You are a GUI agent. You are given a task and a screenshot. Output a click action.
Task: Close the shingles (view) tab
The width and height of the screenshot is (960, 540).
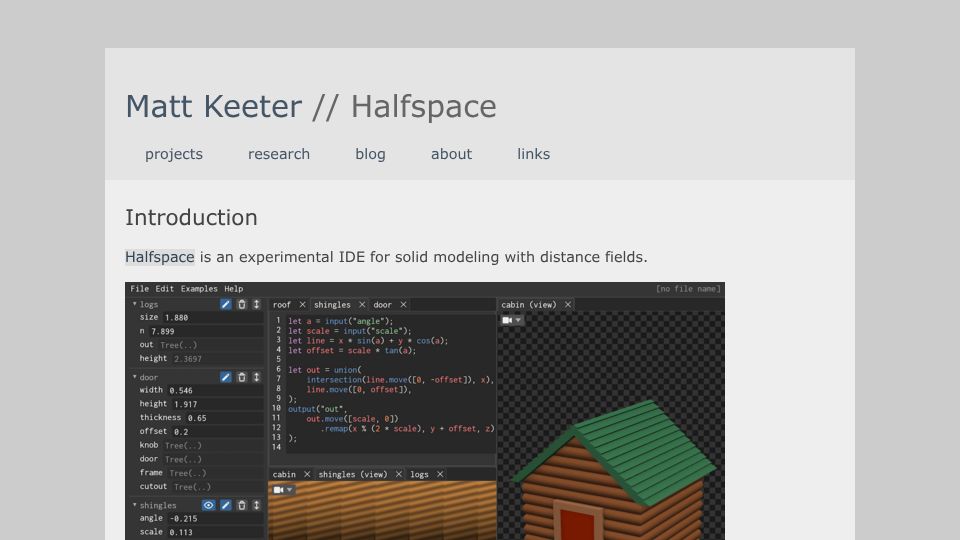coord(399,474)
